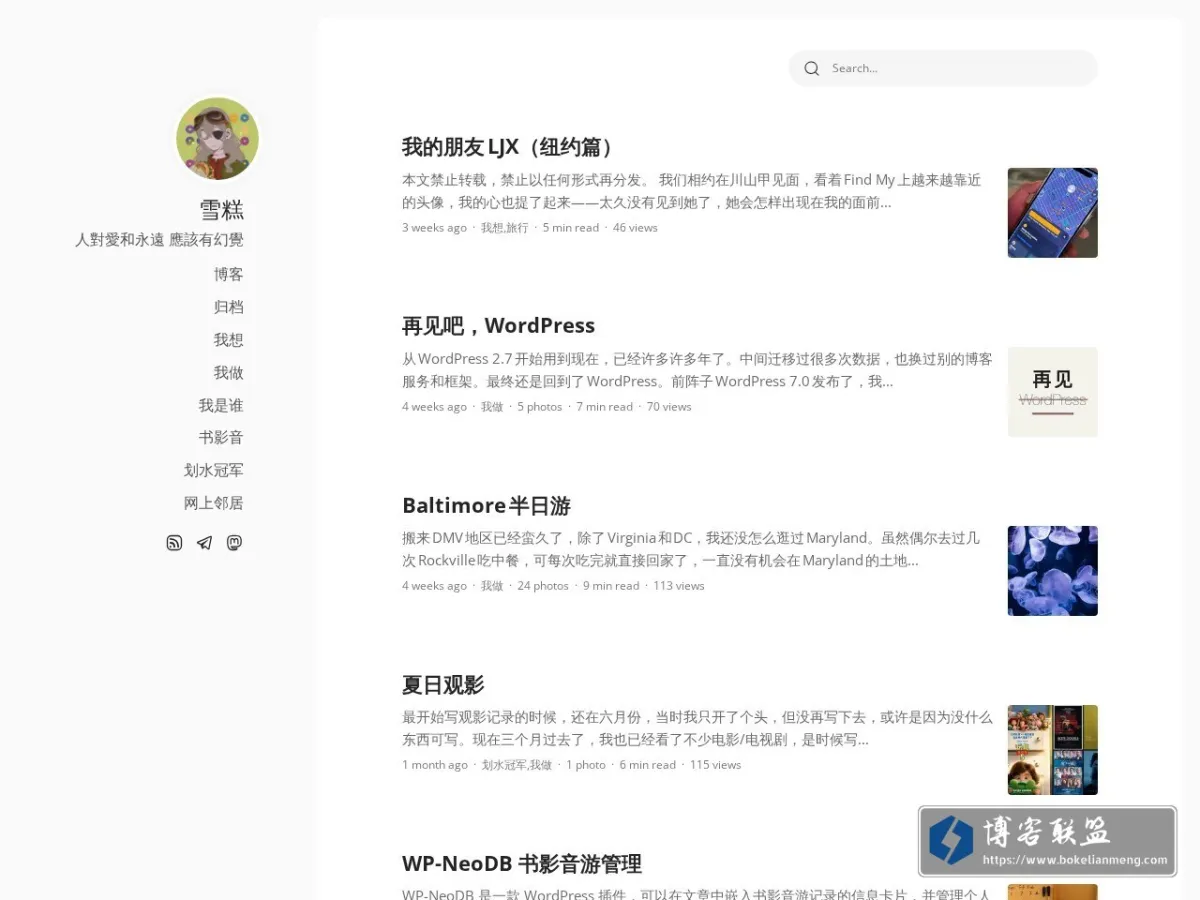
Task: Open the RSS feed icon
Action: coord(174,543)
